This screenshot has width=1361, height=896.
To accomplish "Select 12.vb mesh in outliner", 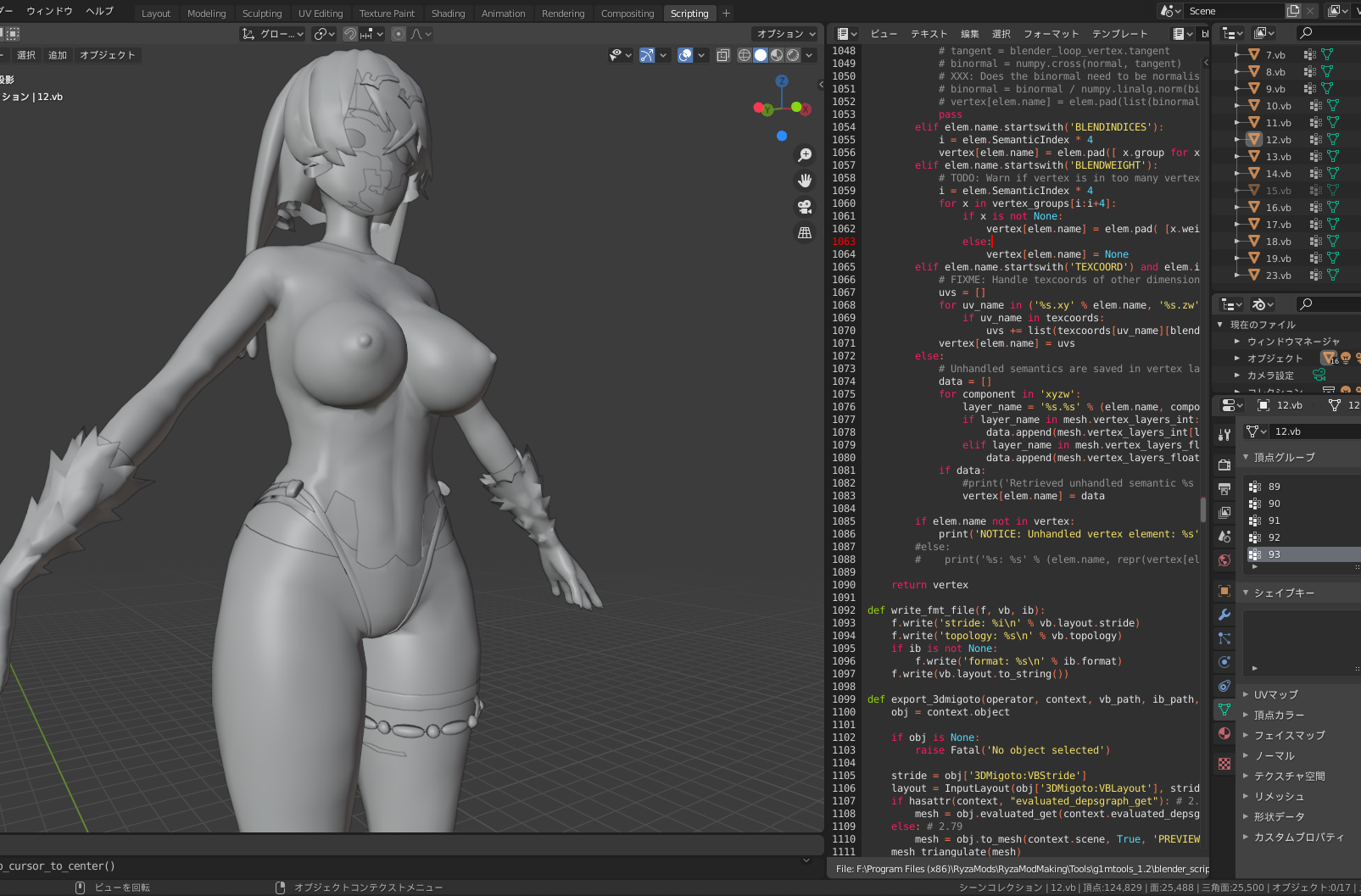I will click(1279, 140).
